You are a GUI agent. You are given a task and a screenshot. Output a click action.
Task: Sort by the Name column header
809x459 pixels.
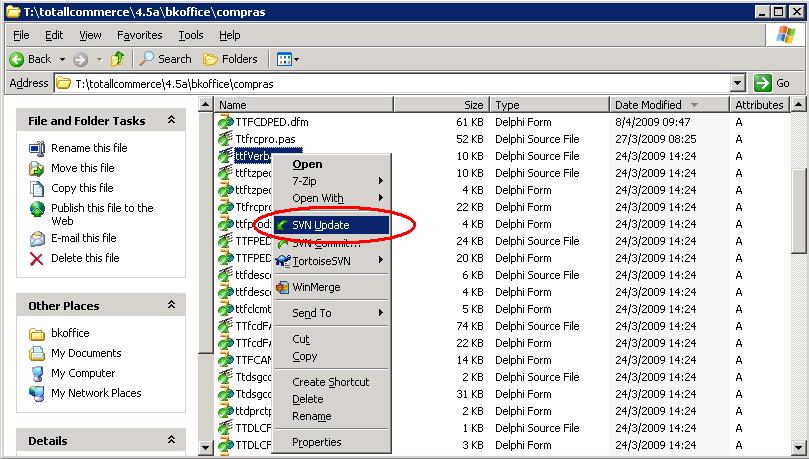tap(304, 105)
